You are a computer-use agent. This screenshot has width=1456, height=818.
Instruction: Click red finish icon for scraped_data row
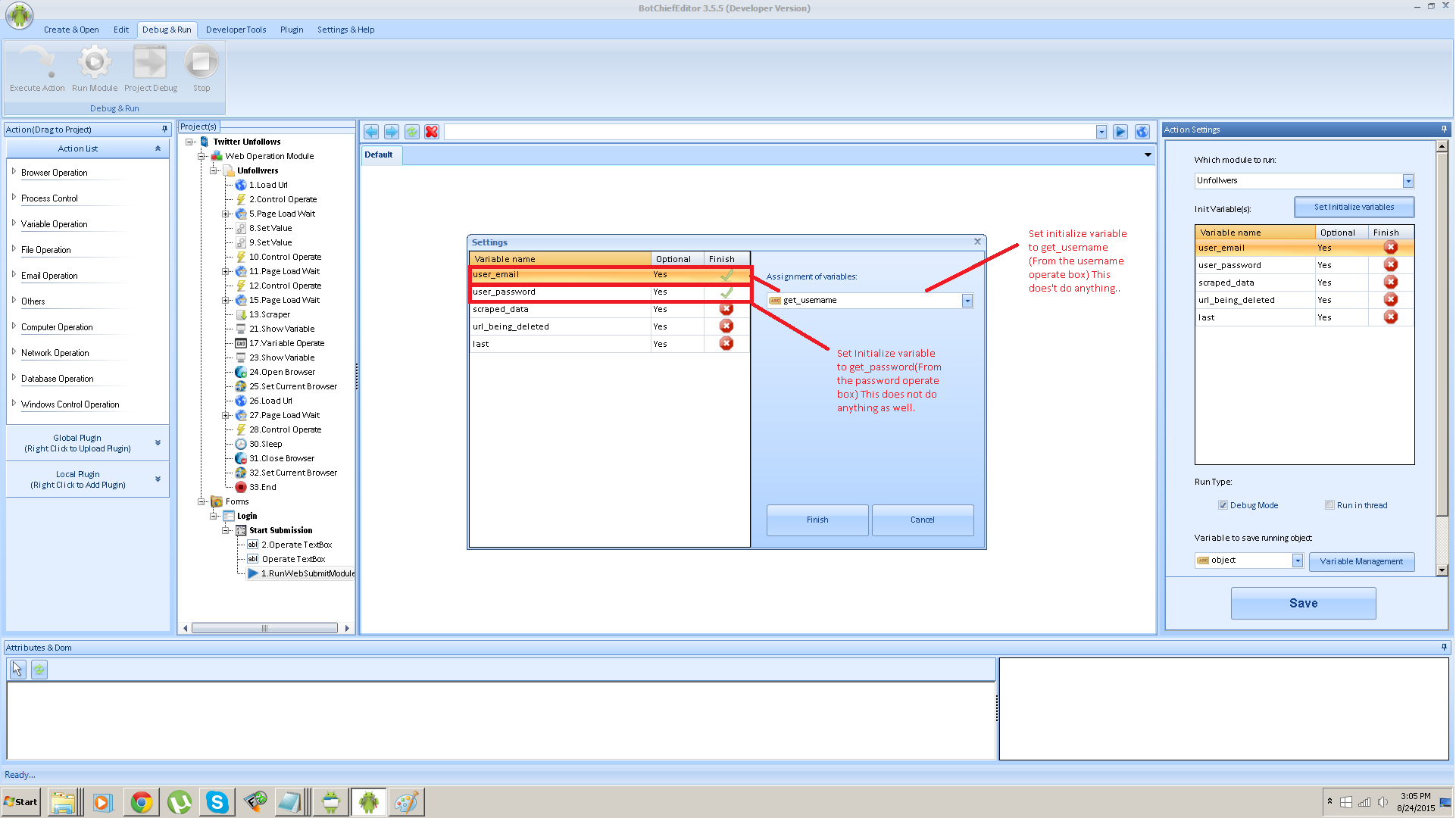coord(726,309)
